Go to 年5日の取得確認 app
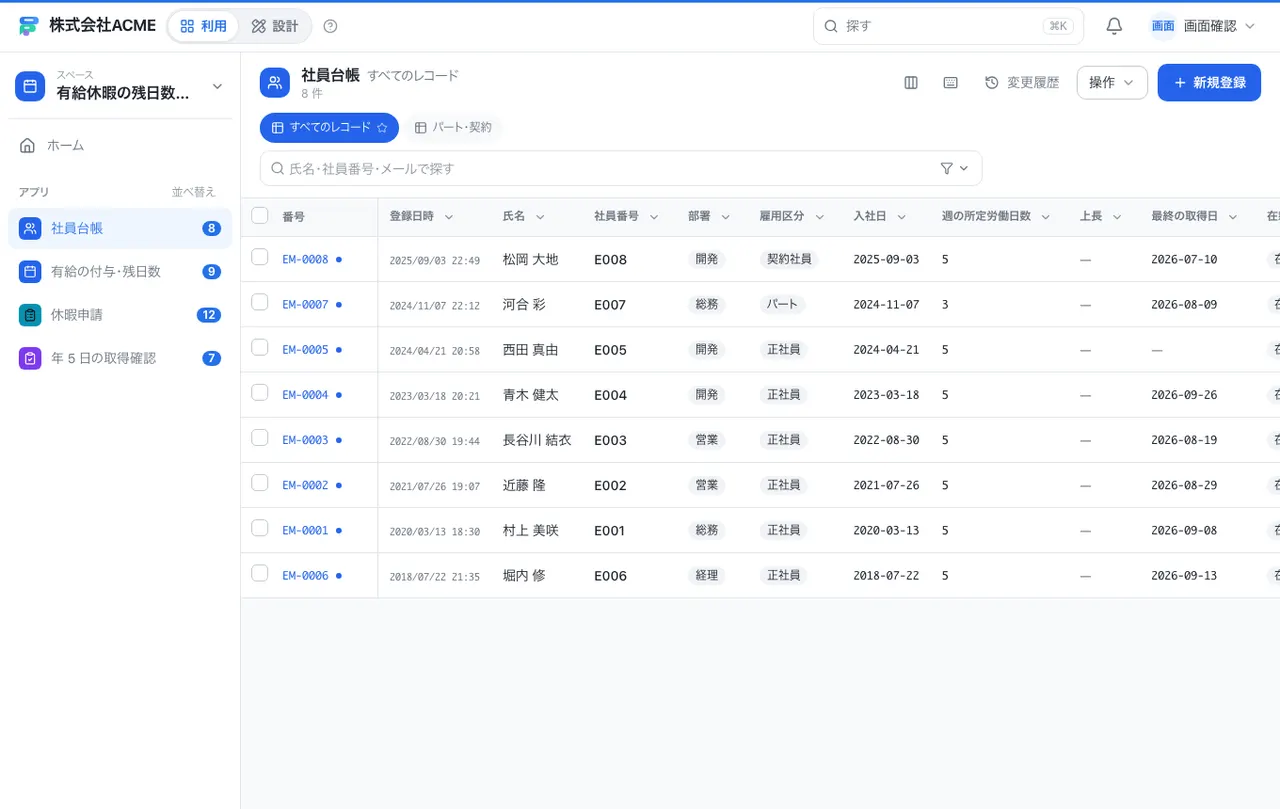 [x=120, y=358]
